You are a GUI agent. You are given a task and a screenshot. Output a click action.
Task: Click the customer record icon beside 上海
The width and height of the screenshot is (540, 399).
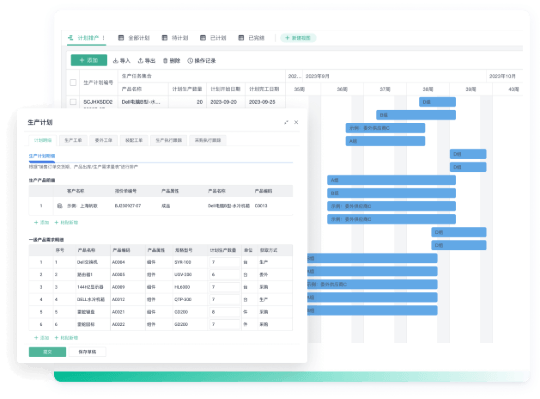pyautogui.click(x=60, y=206)
